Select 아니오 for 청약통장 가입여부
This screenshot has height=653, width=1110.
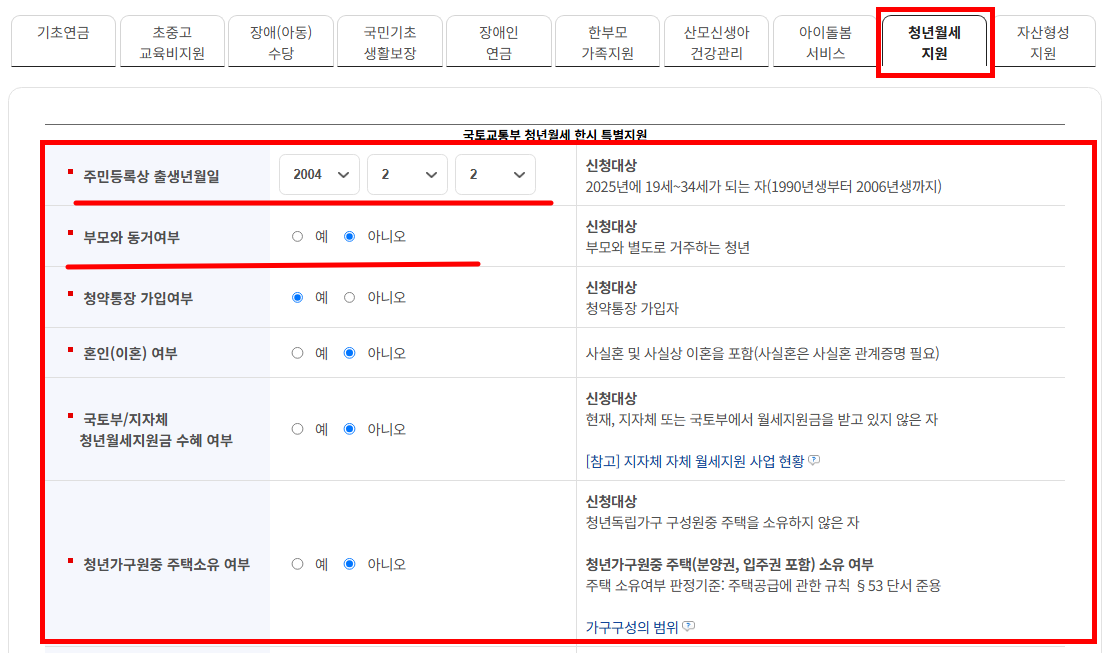tap(349, 295)
